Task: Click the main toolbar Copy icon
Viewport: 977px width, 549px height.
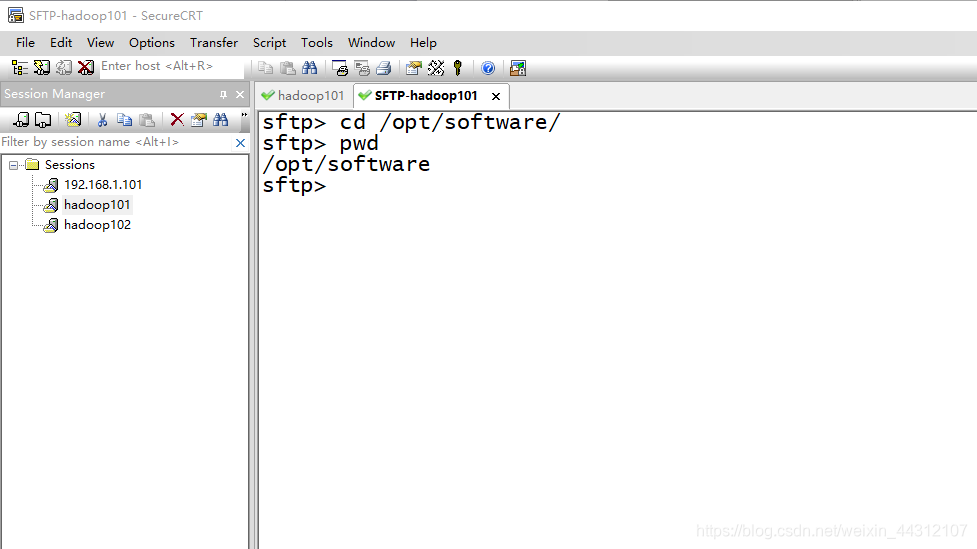Action: (265, 68)
